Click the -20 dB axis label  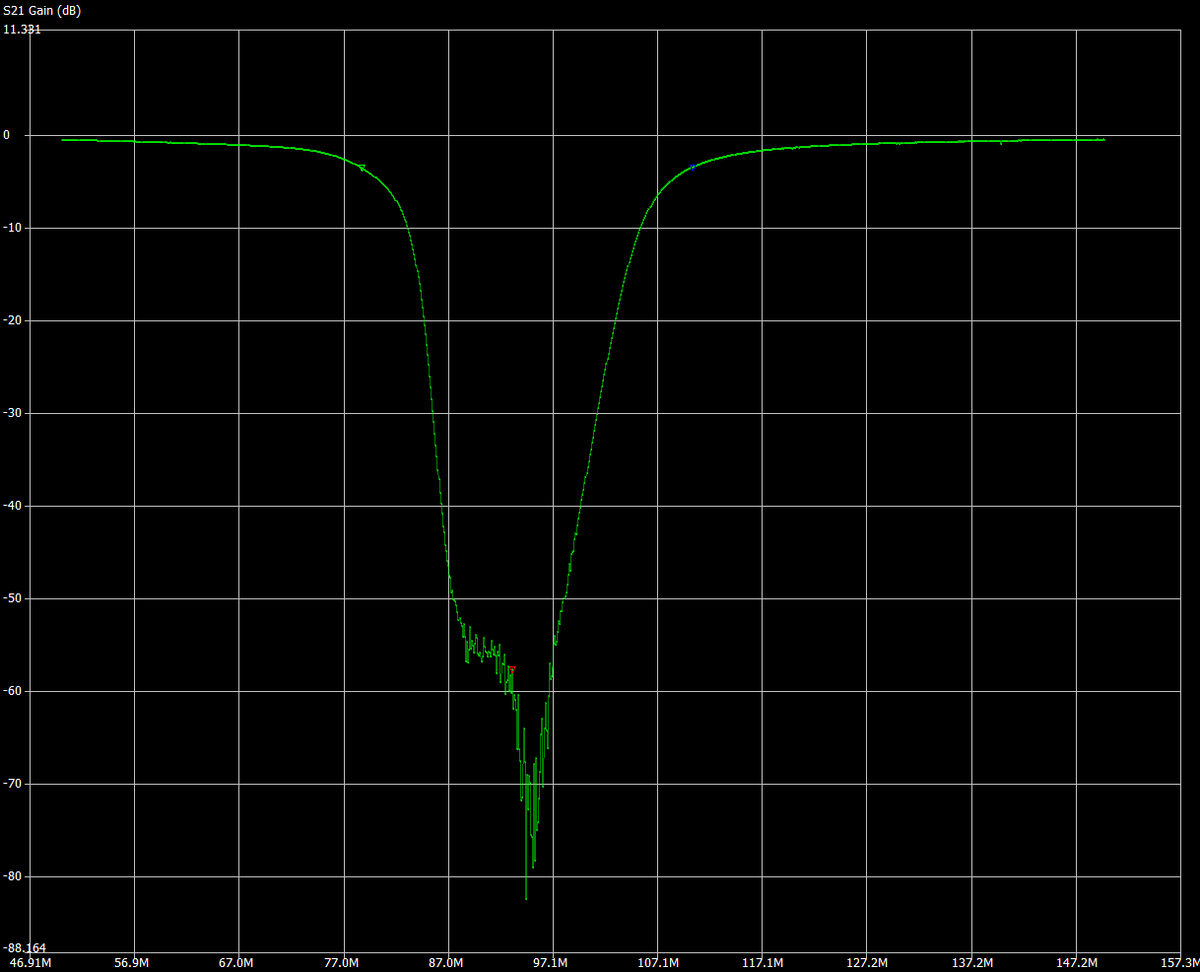pos(12,320)
